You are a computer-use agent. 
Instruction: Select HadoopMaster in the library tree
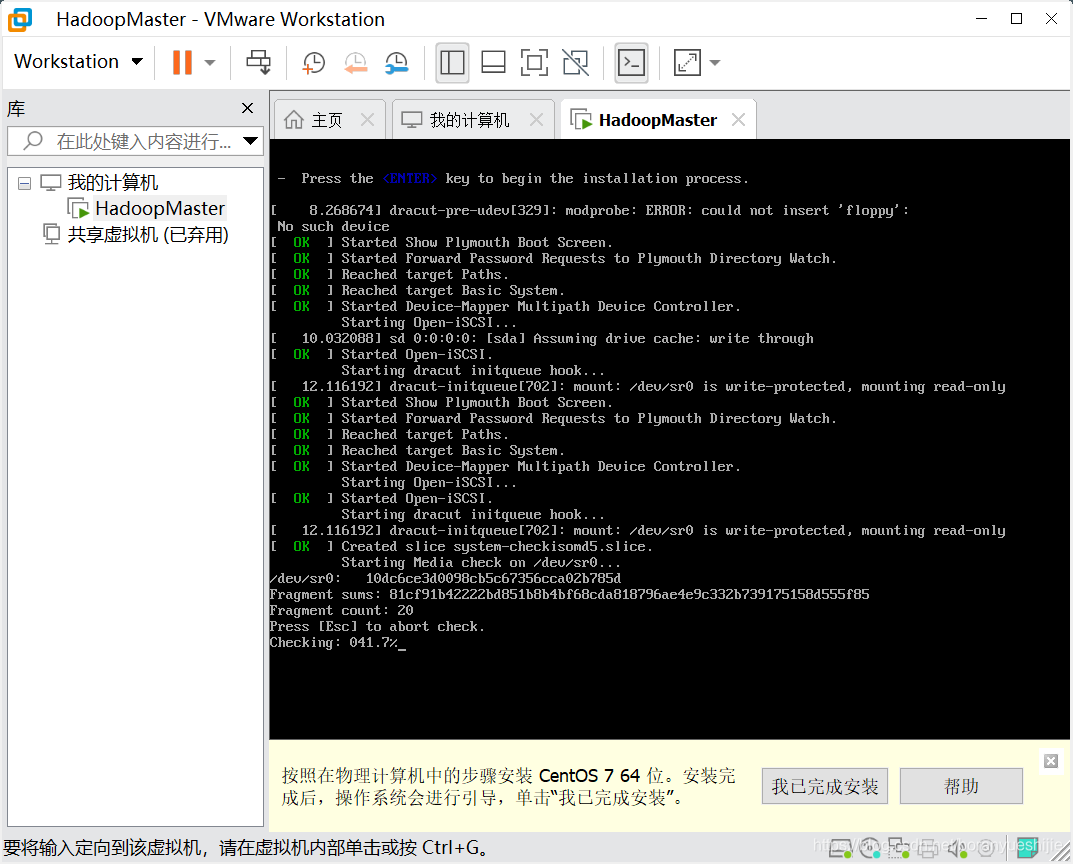pos(160,208)
